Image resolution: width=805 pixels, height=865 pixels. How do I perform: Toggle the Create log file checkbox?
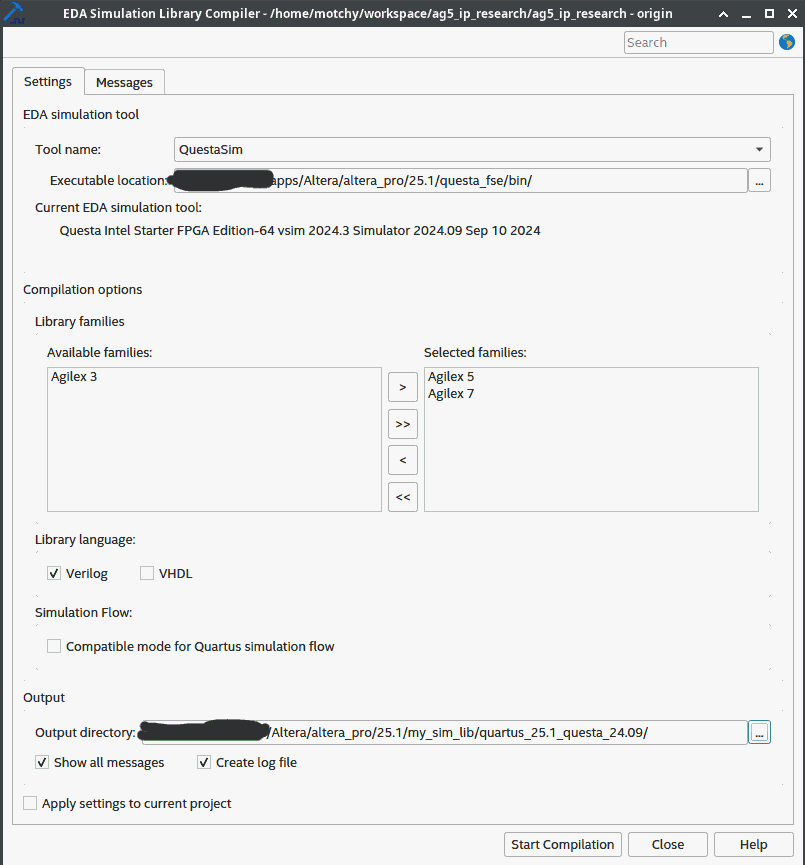pyautogui.click(x=204, y=762)
